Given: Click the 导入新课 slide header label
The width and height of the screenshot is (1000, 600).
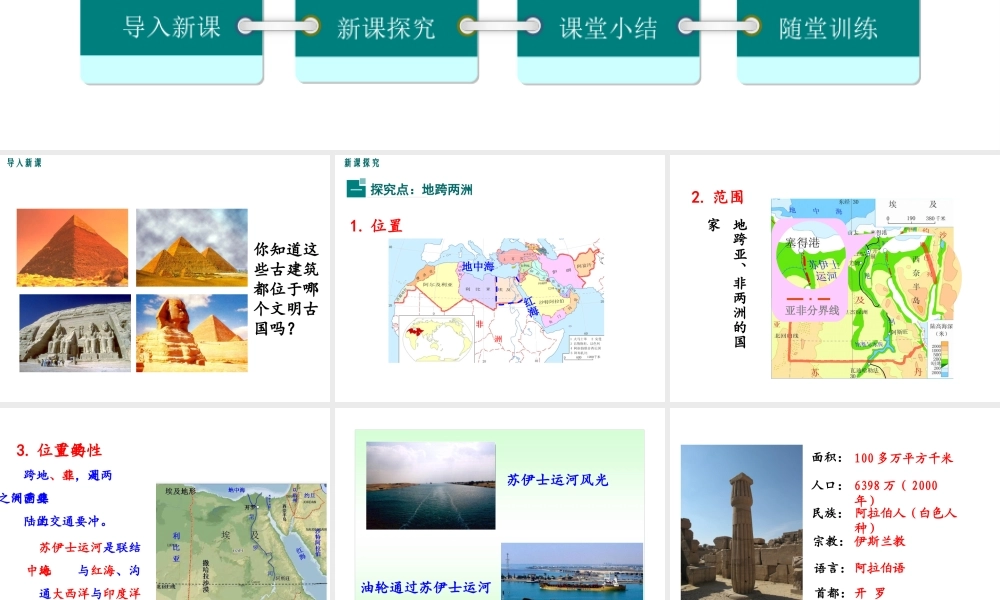Looking at the screenshot, I should click(x=24, y=163).
